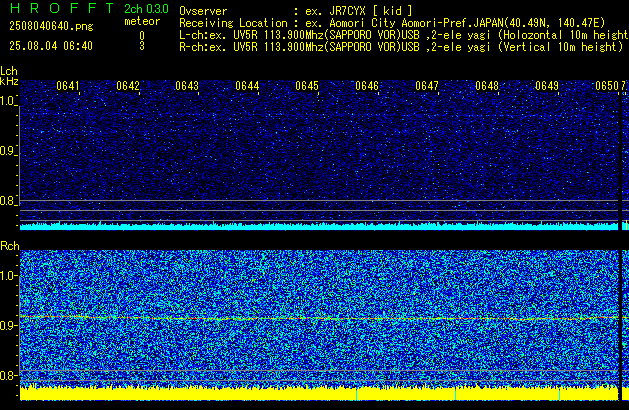This screenshot has width=629, height=410.
Task: Click the 0645 time marker
Action: point(307,86)
